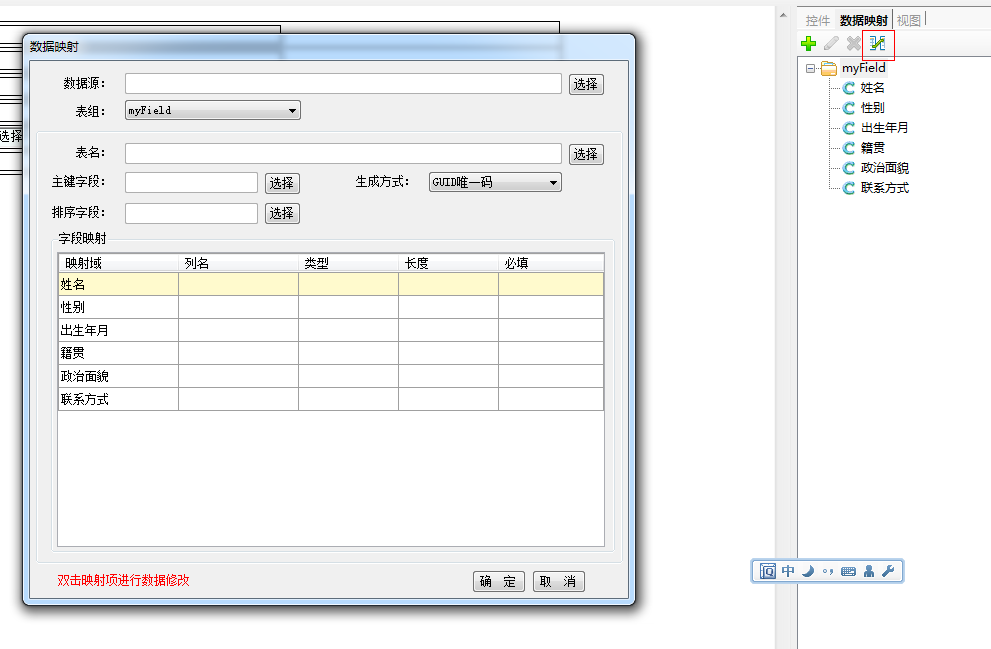Toggle the 中 Chinese input mode icon
The width and height of the screenshot is (991, 649).
pos(788,571)
